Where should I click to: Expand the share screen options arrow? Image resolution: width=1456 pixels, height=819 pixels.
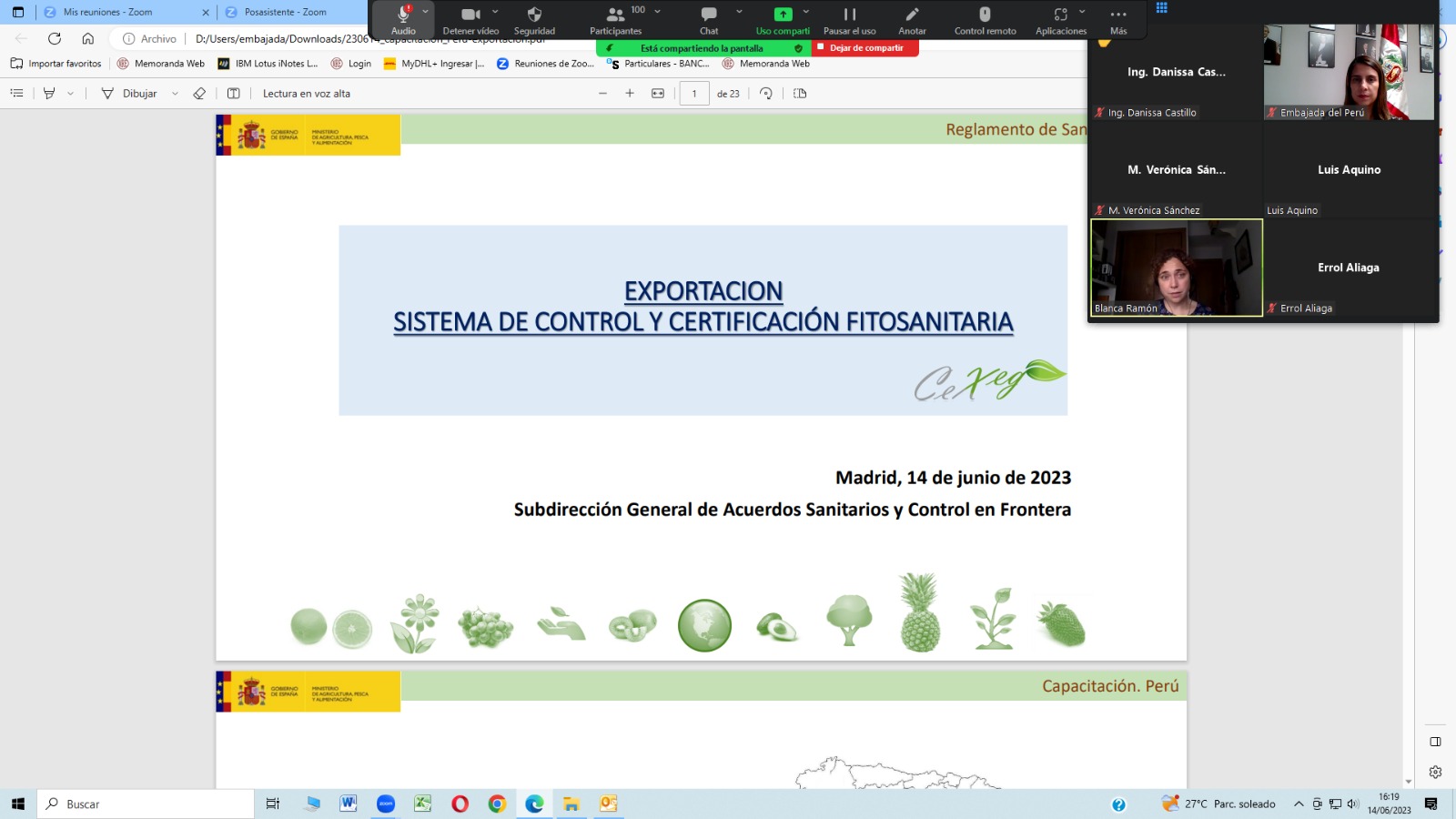pyautogui.click(x=805, y=12)
